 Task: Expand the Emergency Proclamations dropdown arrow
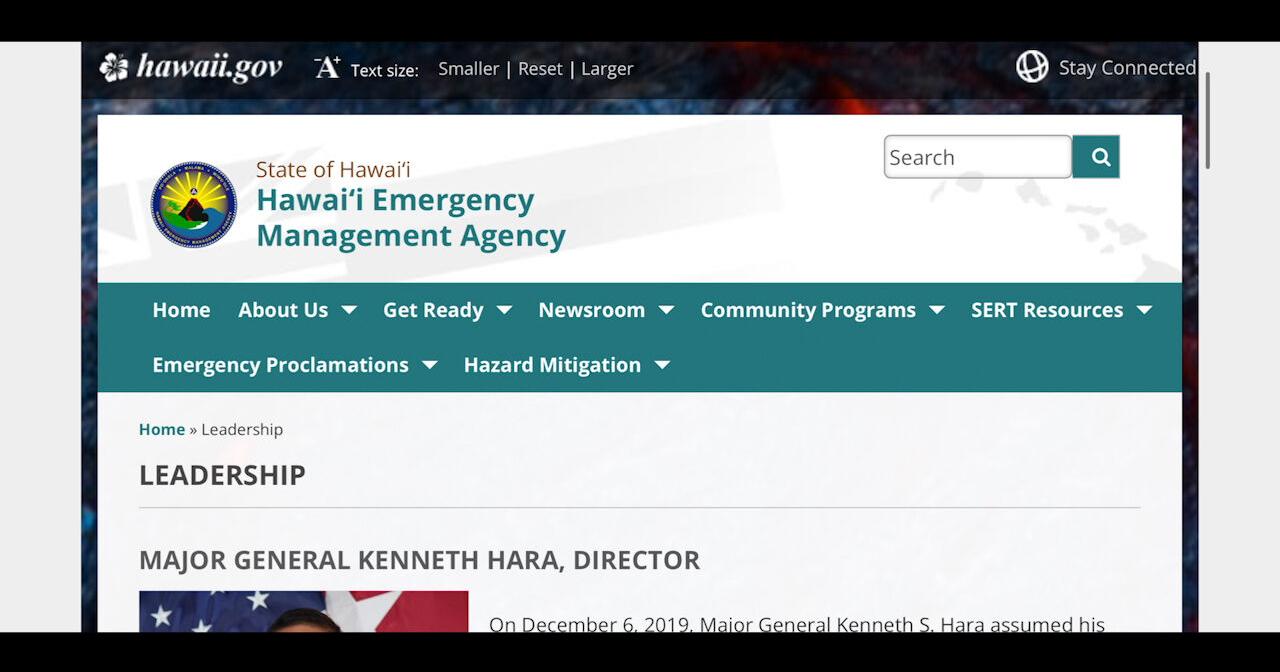point(430,365)
